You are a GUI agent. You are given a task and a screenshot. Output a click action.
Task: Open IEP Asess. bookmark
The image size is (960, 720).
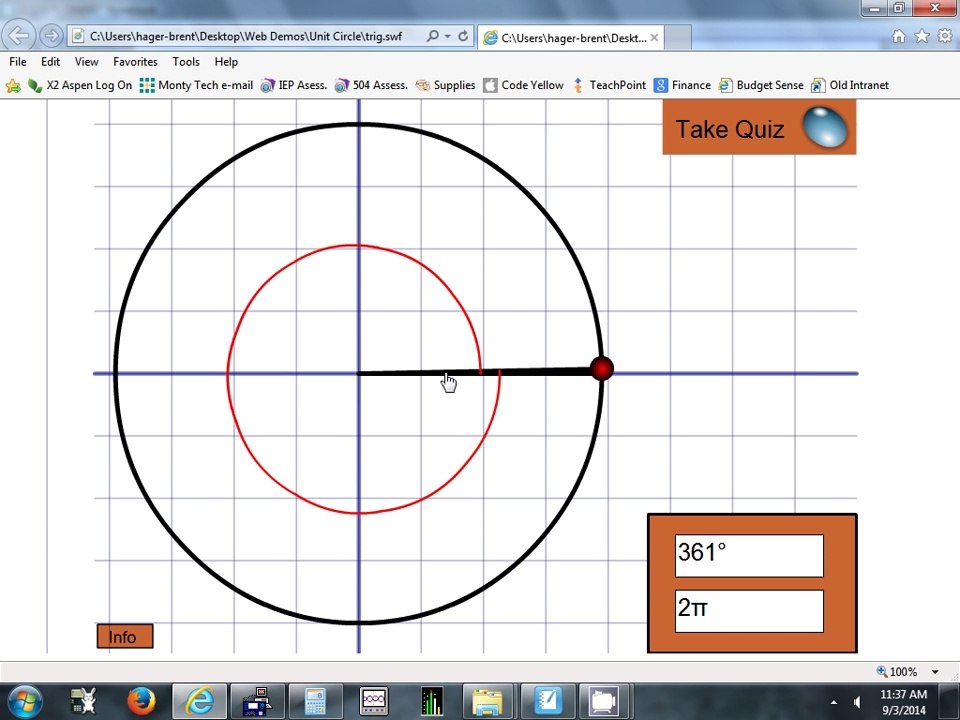(x=293, y=86)
